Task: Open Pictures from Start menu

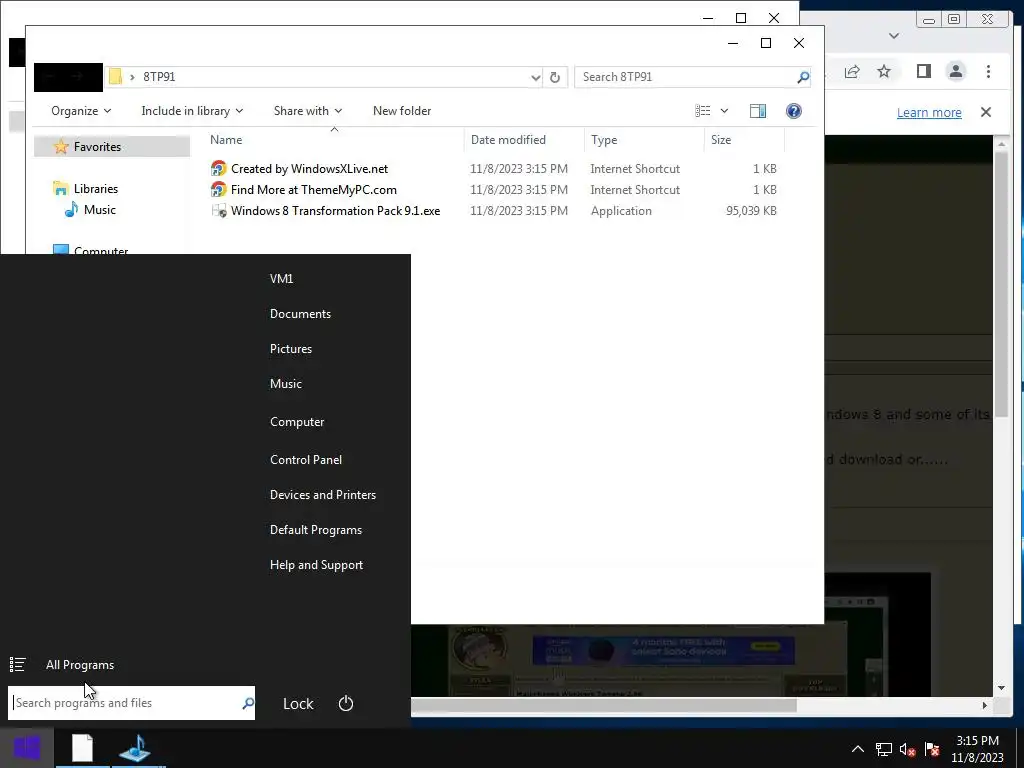Action: coord(291,349)
